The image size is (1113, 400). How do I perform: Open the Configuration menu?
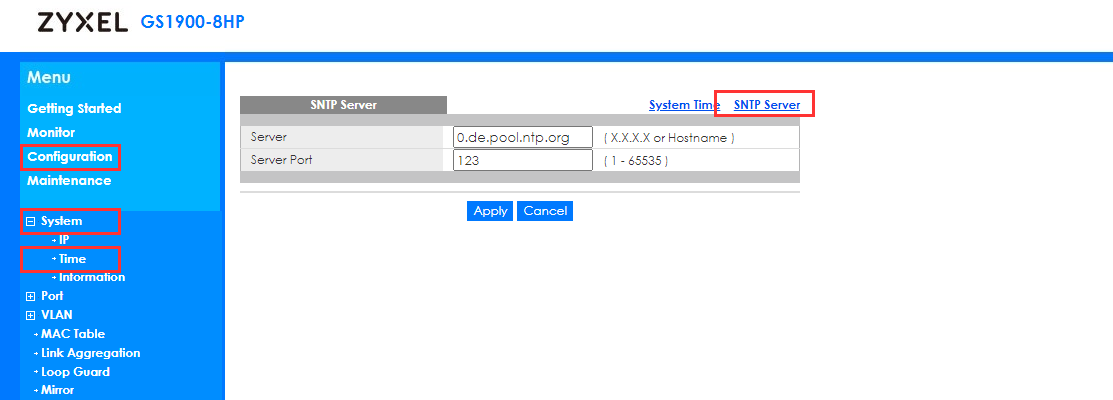click(x=70, y=157)
